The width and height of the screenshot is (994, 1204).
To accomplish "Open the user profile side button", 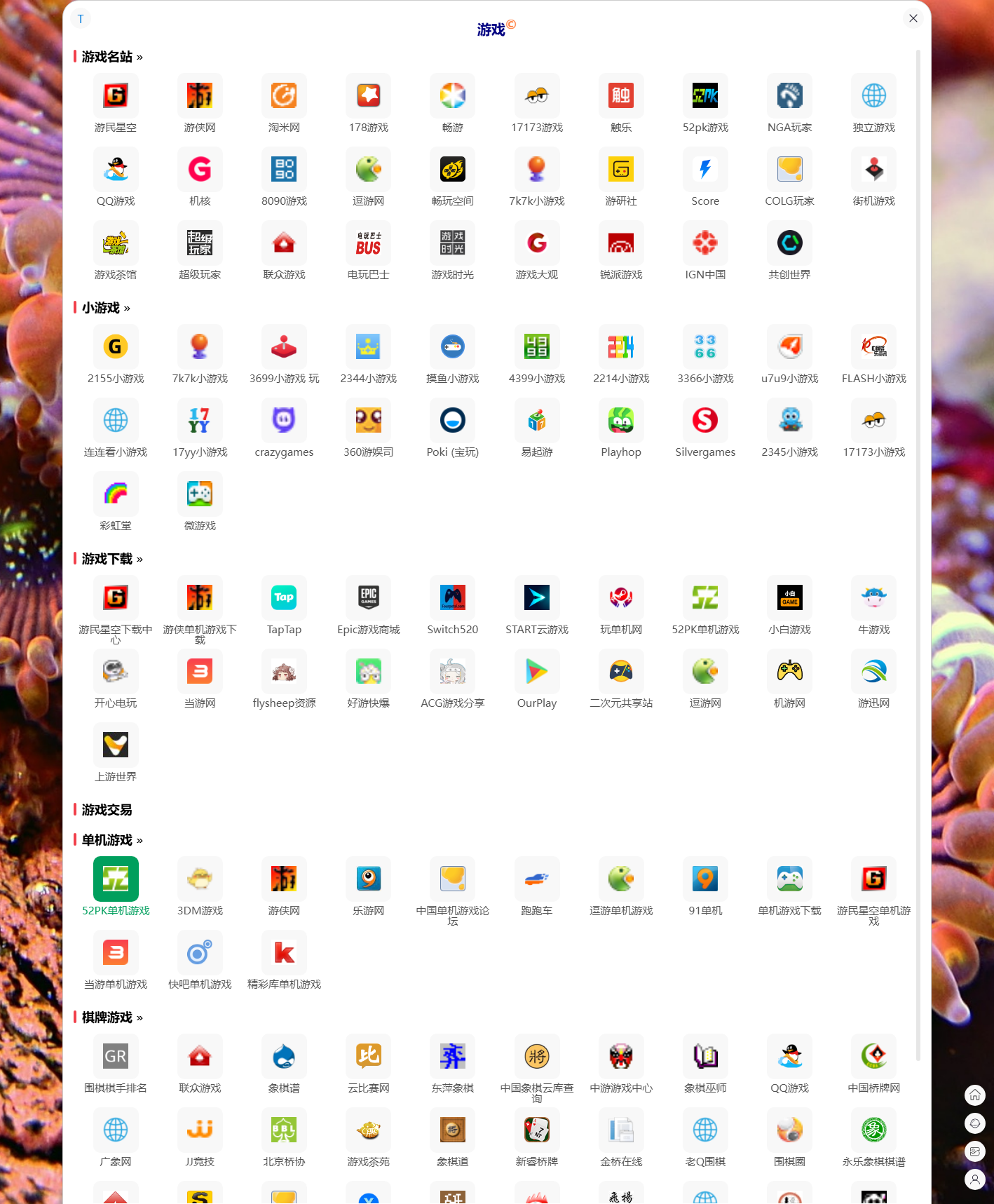I will tap(974, 1179).
